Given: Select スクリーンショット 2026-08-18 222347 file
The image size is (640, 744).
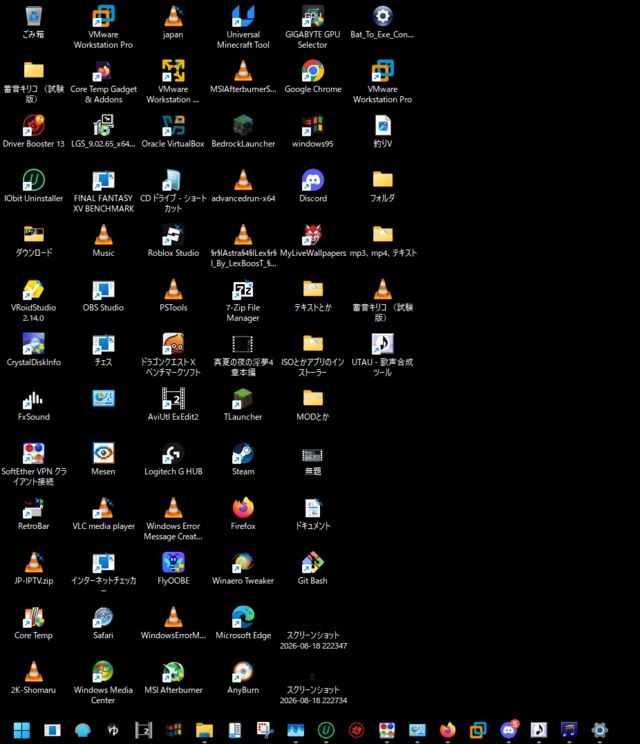Looking at the screenshot, I should [313, 640].
